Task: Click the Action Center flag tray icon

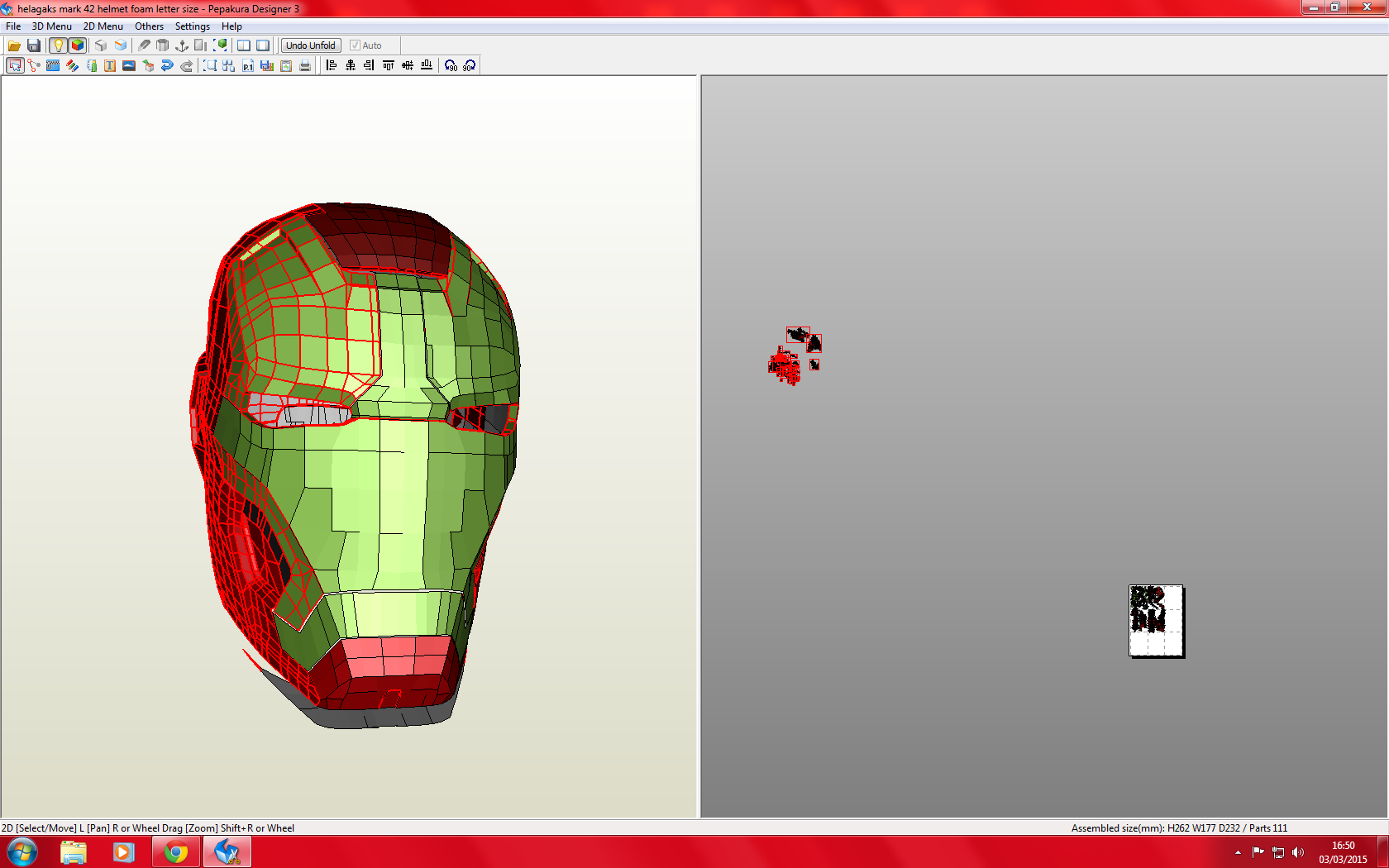Action: (1258, 852)
